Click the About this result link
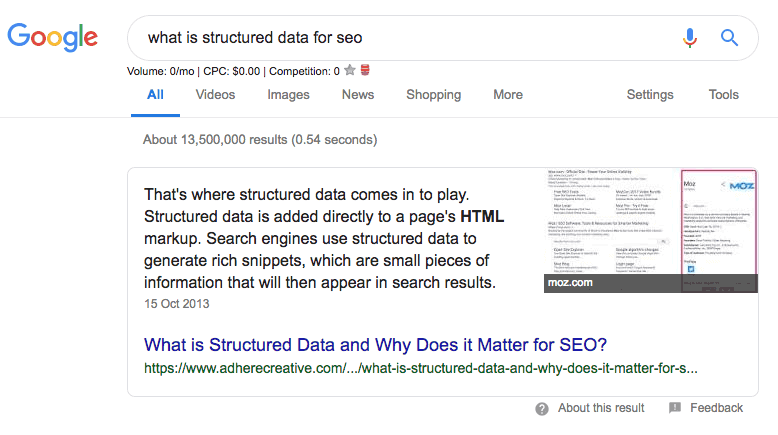Image resolution: width=778 pixels, height=435 pixels. pyautogui.click(x=601, y=408)
